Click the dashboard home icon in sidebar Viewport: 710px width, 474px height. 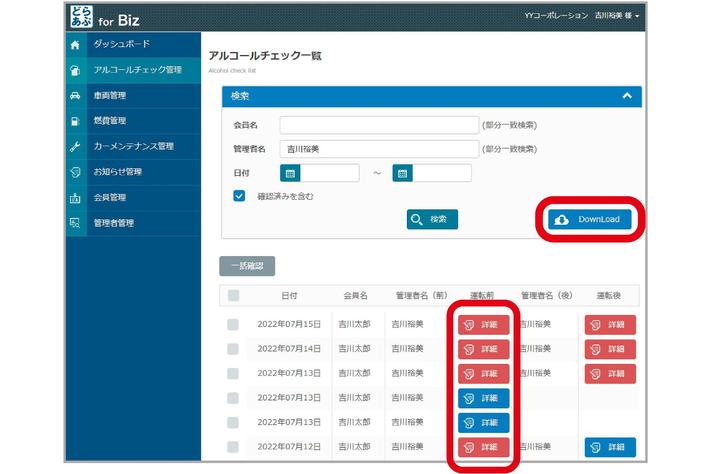pos(75,45)
